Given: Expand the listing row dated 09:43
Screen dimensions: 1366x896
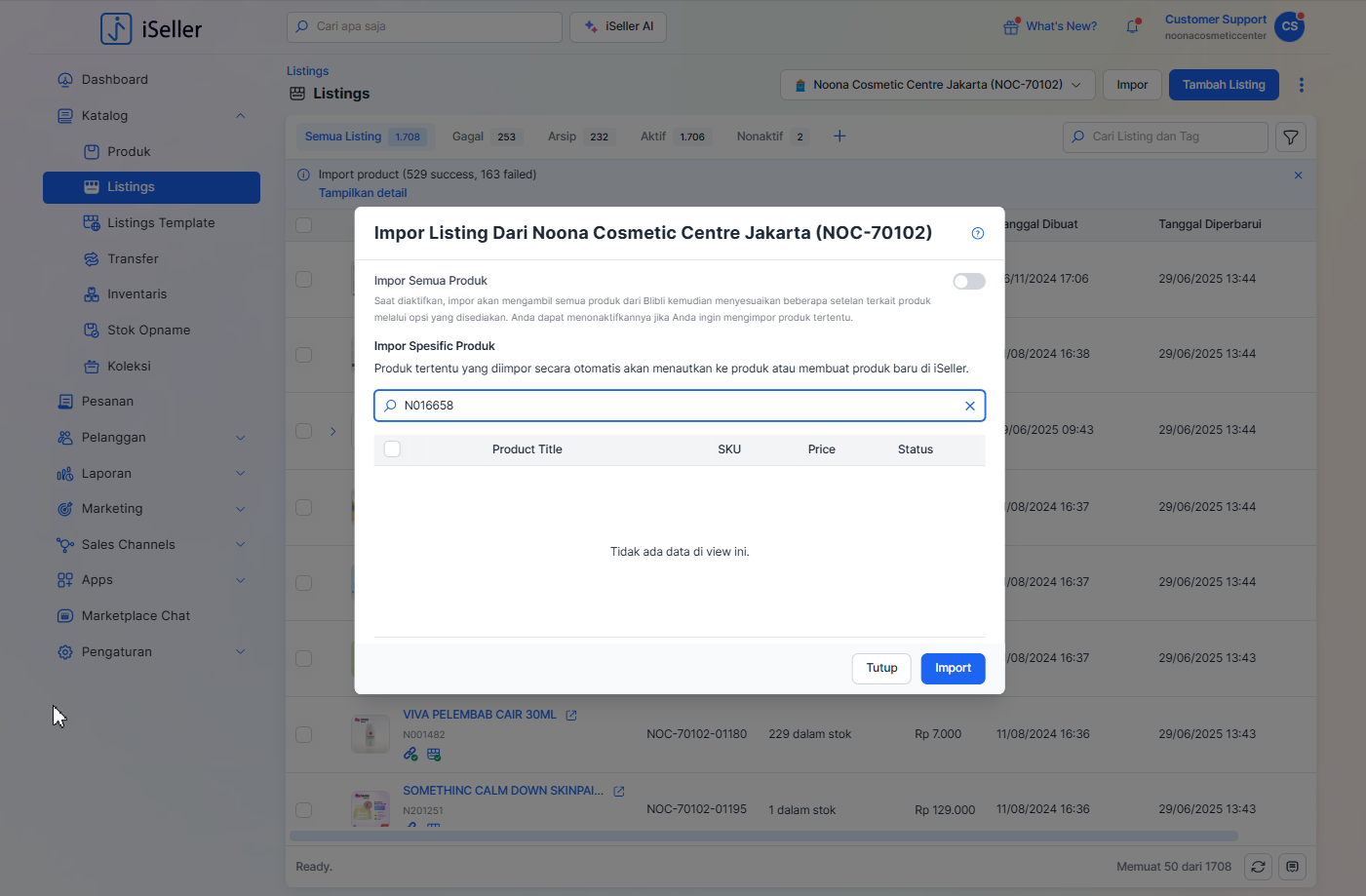Looking at the screenshot, I should (x=332, y=431).
